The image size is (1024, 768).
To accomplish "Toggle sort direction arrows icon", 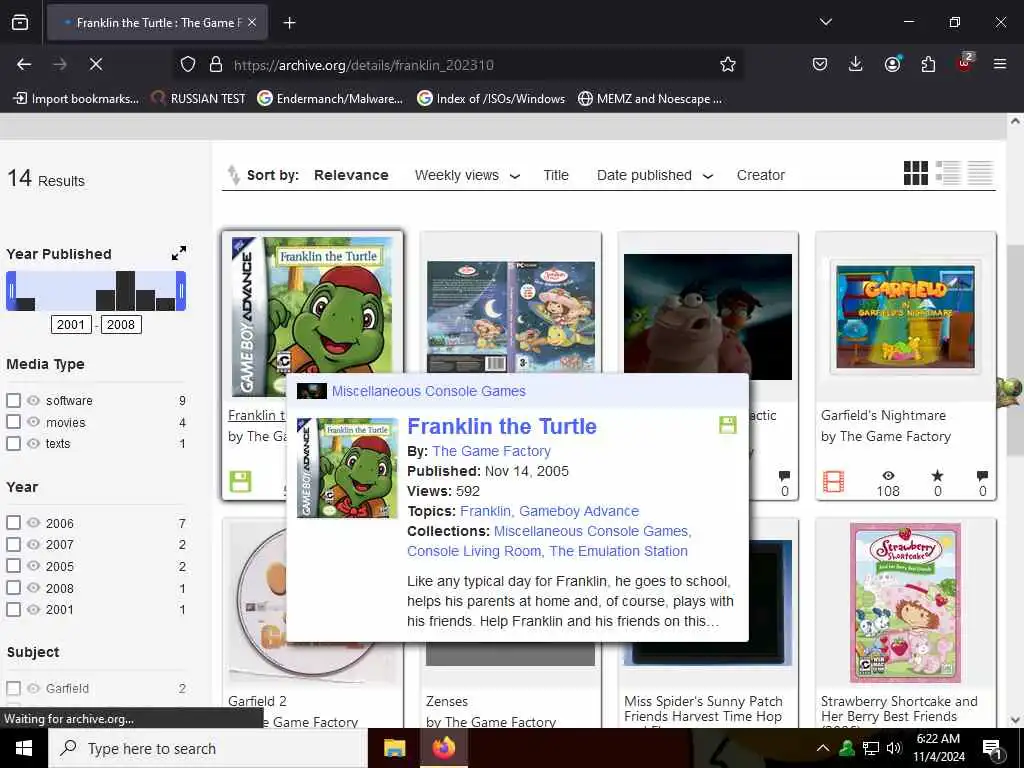I will [x=233, y=175].
